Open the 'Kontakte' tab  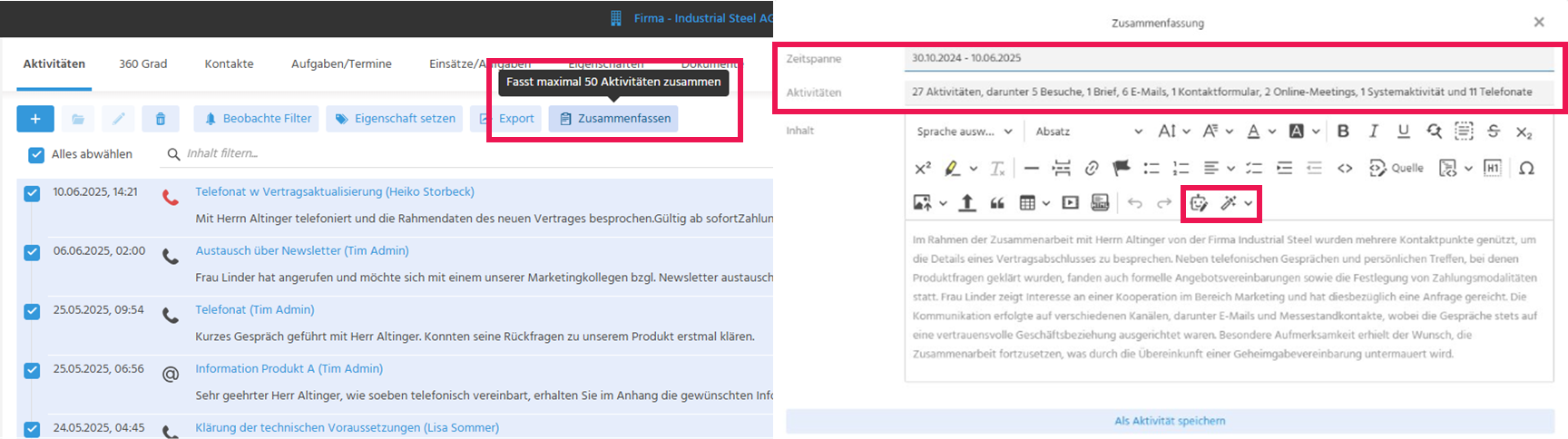(x=229, y=64)
